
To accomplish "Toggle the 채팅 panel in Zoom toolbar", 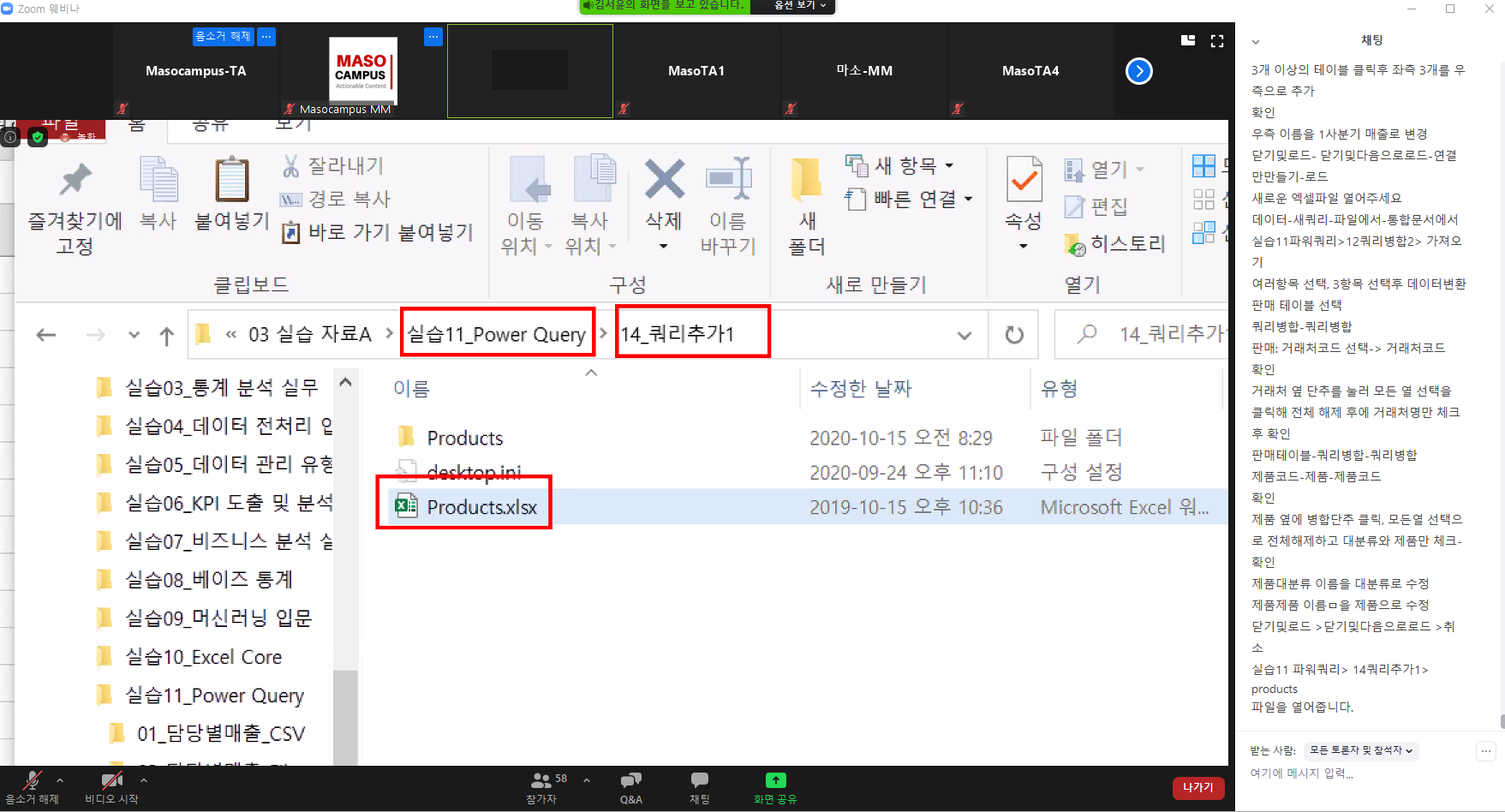I will tap(699, 786).
